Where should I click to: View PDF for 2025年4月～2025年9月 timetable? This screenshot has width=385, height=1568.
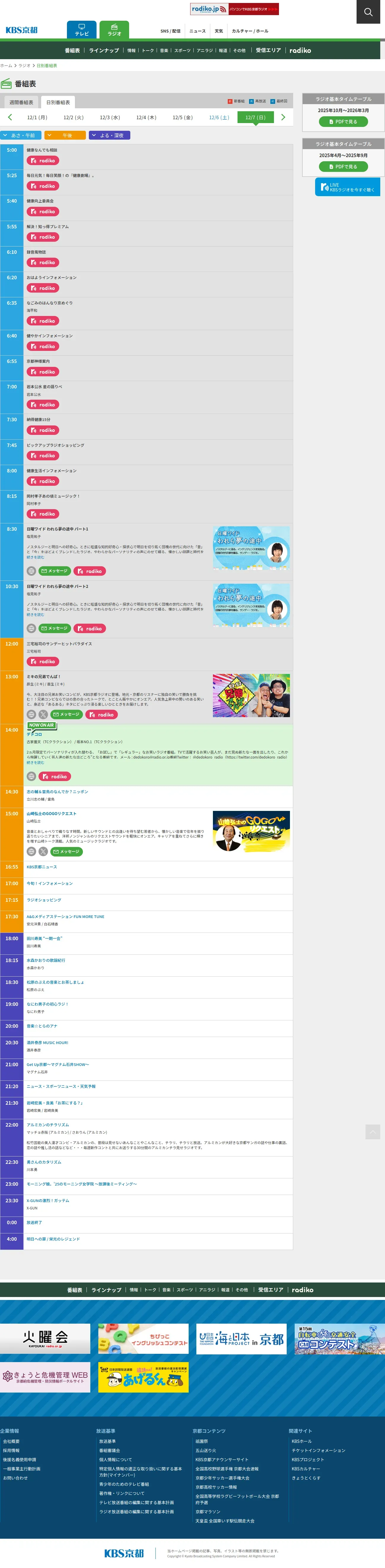tap(344, 167)
